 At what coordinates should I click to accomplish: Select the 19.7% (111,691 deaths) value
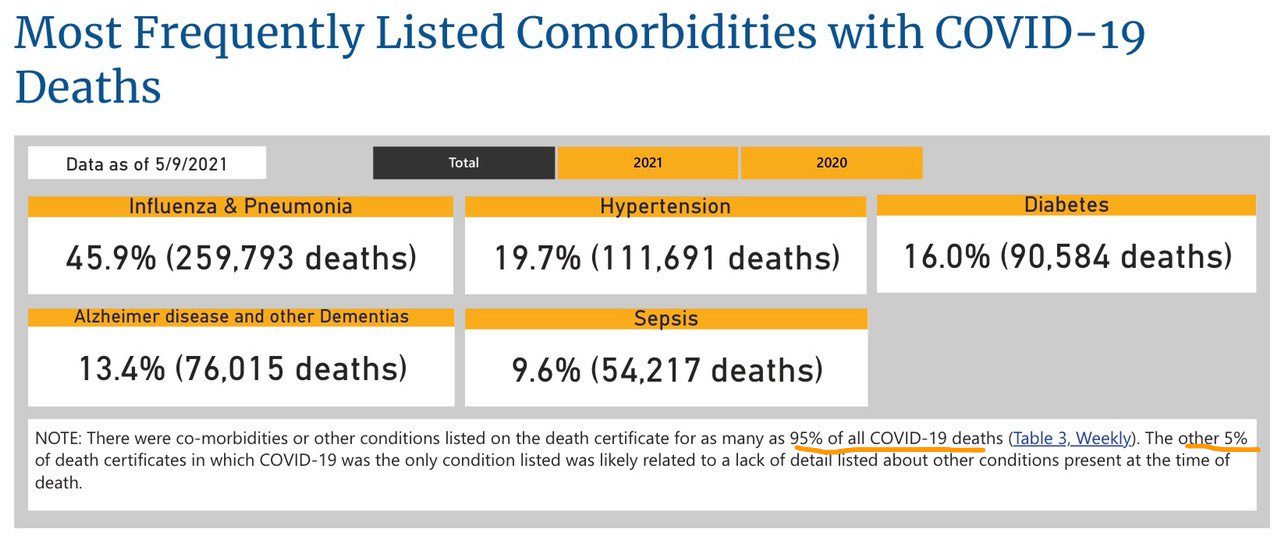pyautogui.click(x=666, y=258)
